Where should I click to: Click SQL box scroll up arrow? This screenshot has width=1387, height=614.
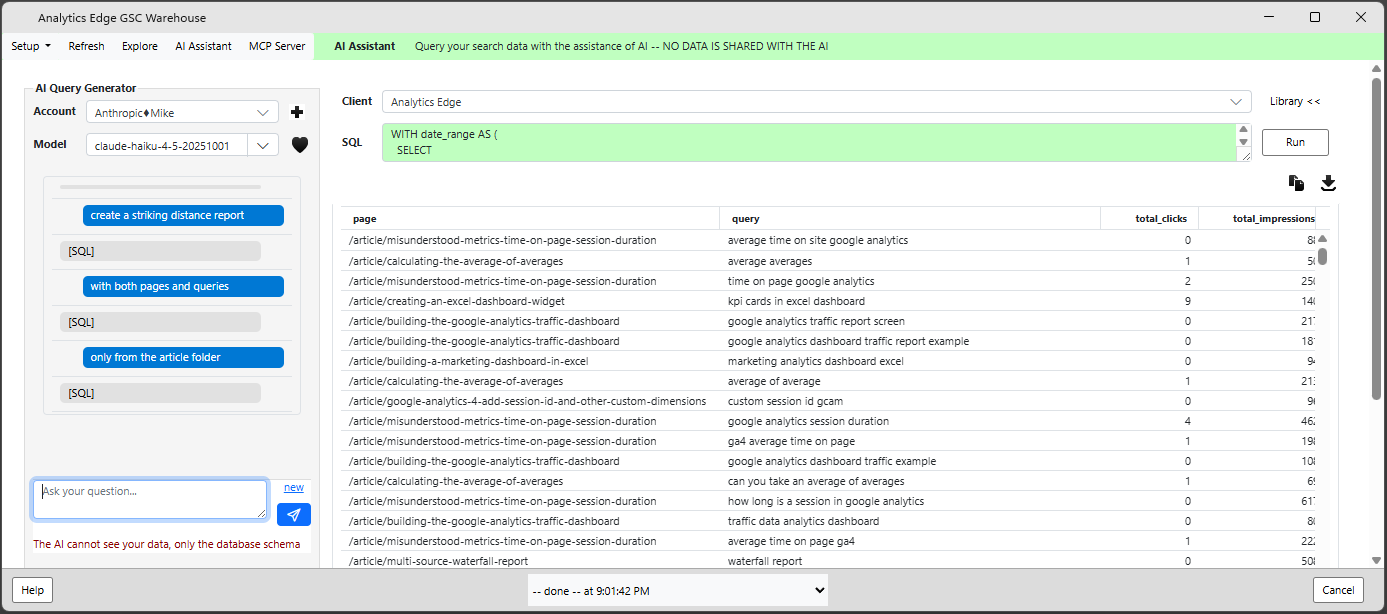click(x=1244, y=129)
